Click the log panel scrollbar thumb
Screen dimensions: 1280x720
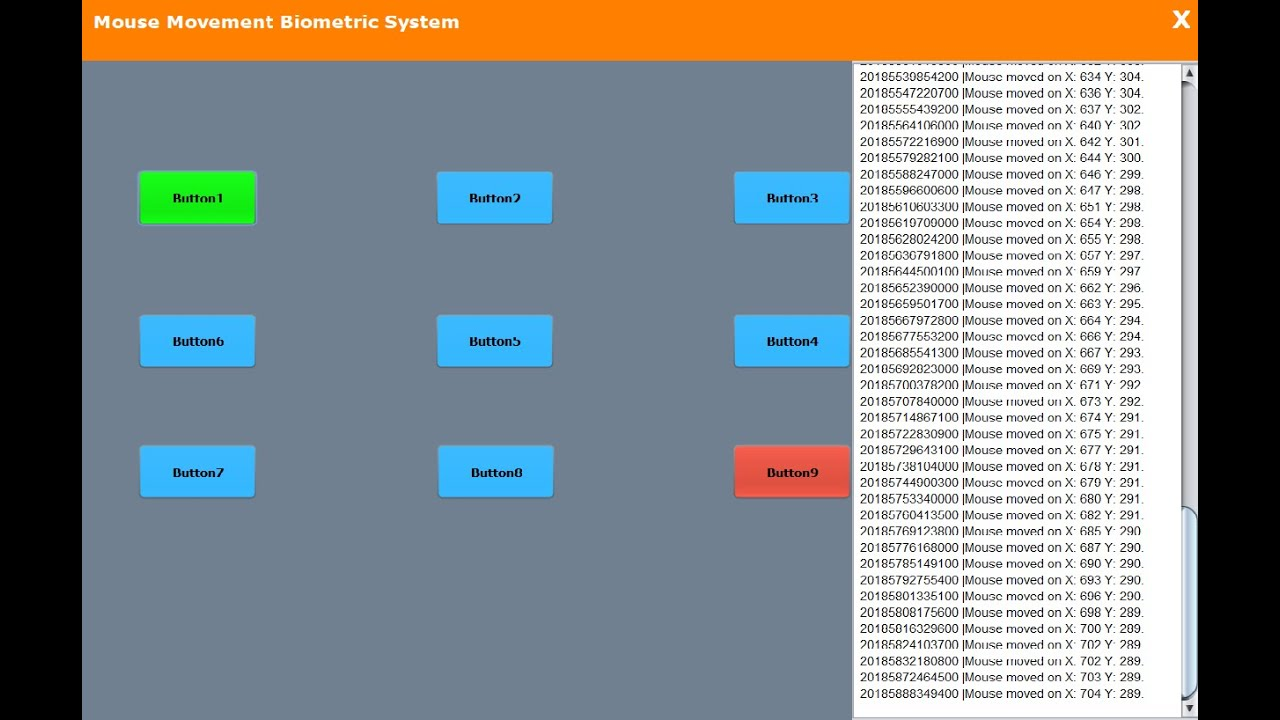pos(1189,602)
